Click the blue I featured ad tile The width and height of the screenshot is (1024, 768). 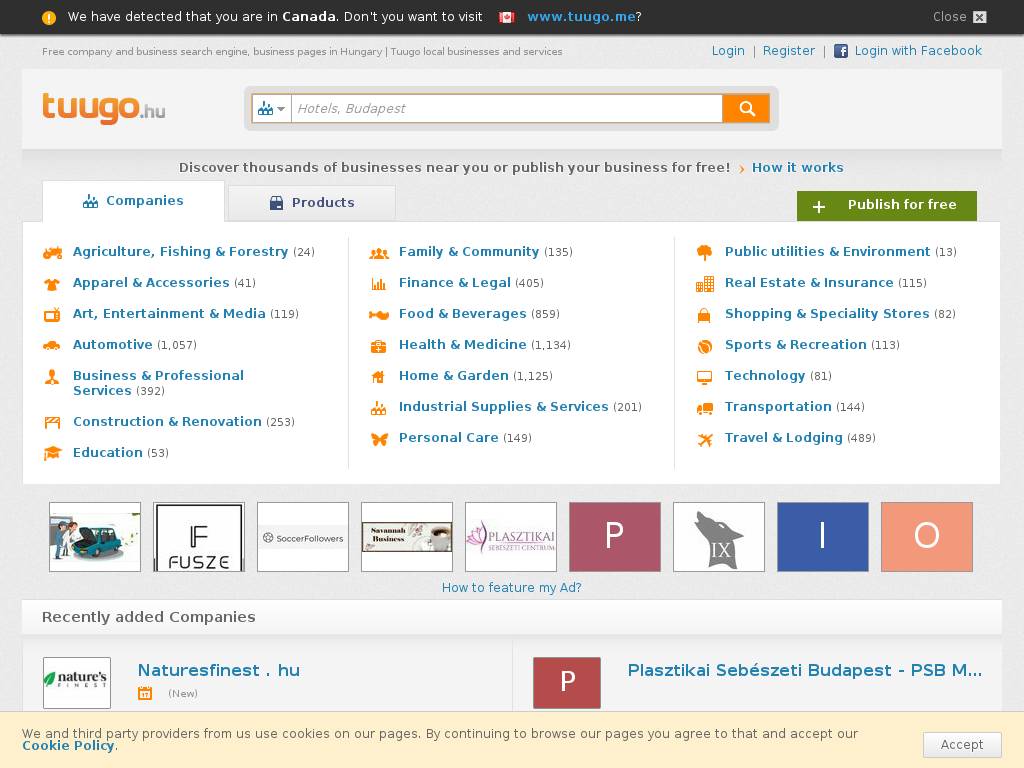pos(823,537)
